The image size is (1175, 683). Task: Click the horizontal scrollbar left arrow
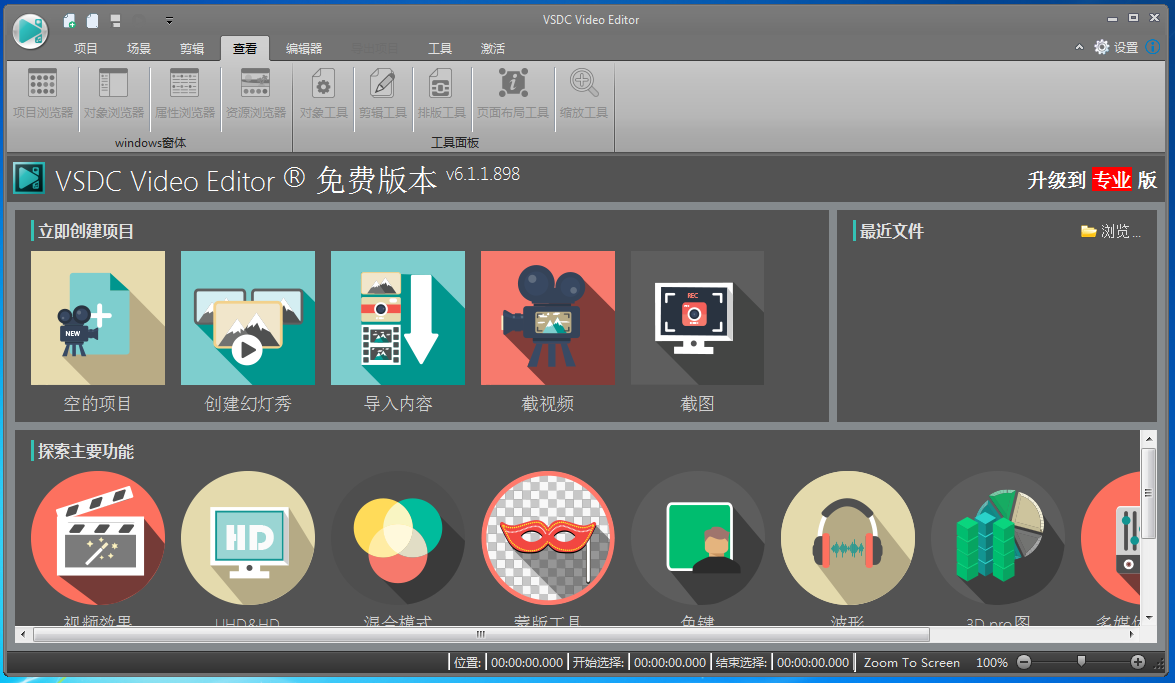[x=23, y=634]
